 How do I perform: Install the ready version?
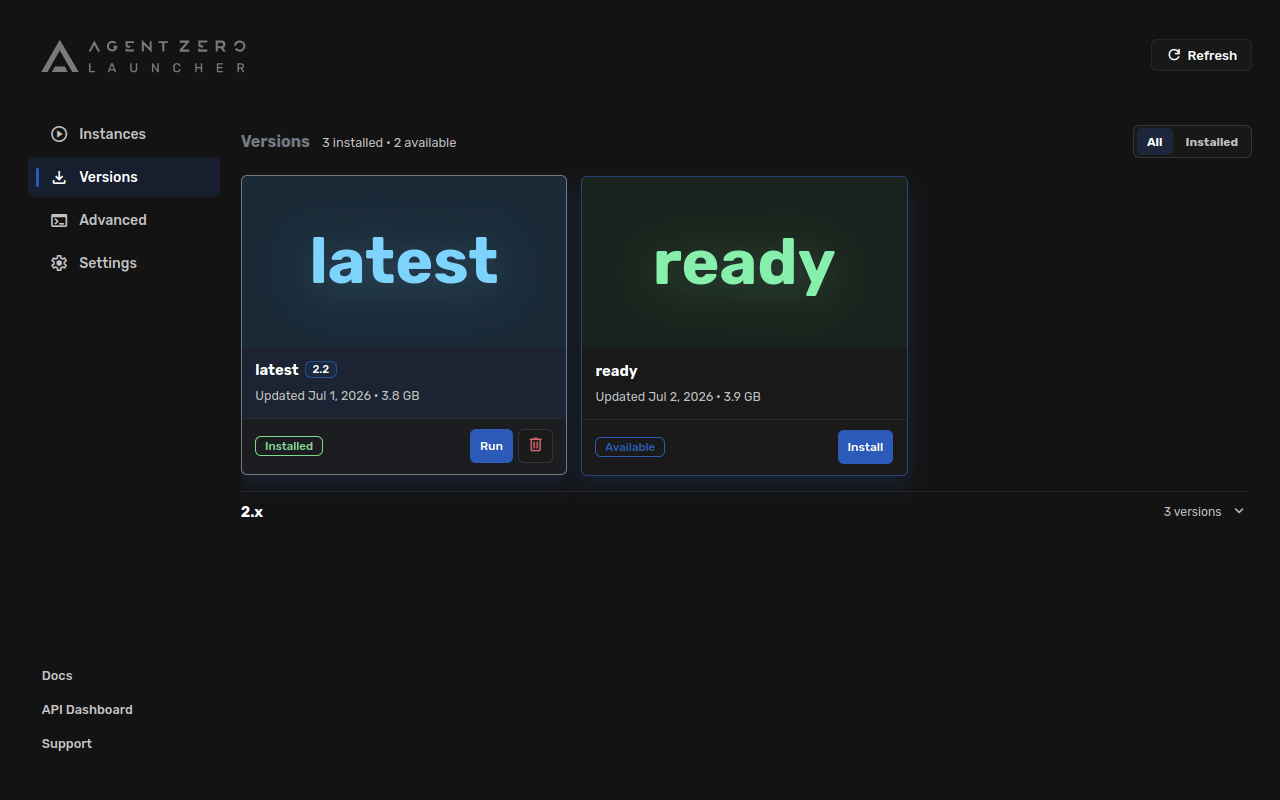coord(865,447)
